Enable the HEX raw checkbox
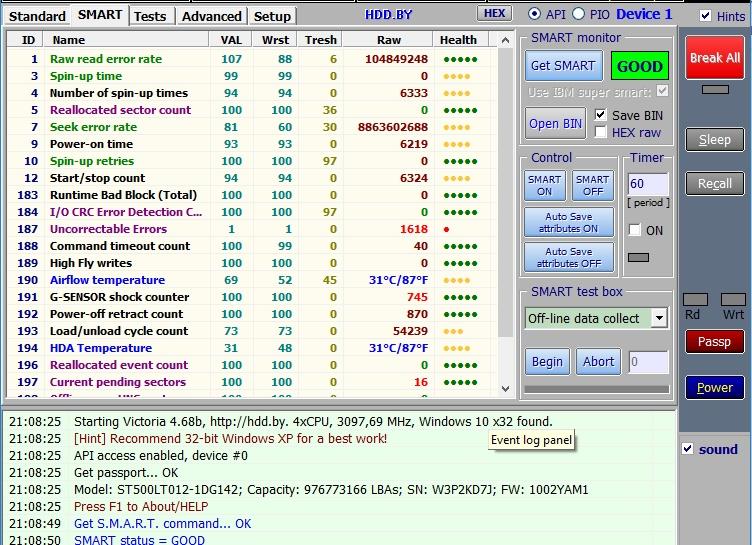The image size is (752, 545). [x=600, y=131]
